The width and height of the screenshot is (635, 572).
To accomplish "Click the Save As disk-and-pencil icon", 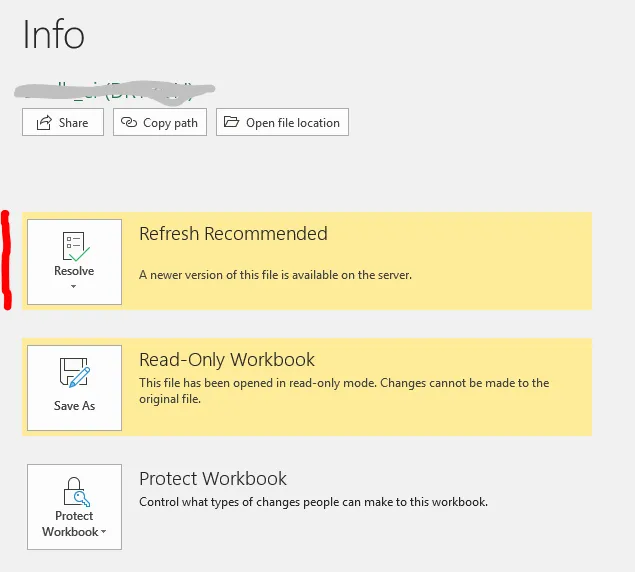I will click(x=75, y=376).
